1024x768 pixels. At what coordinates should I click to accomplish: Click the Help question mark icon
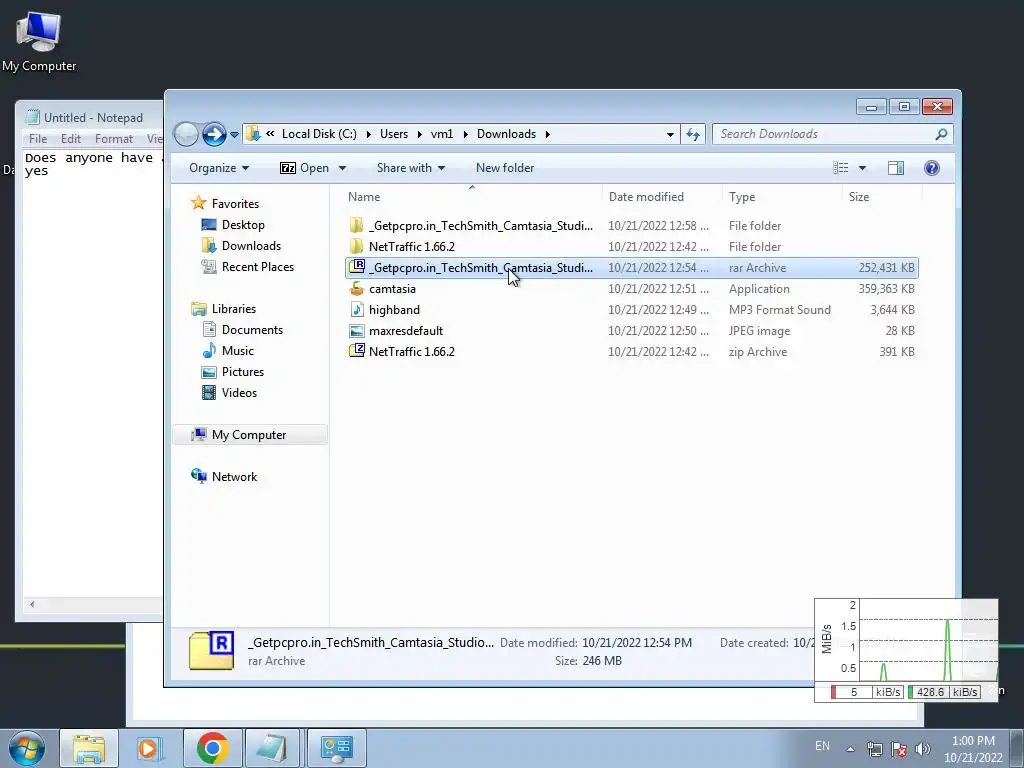[932, 168]
